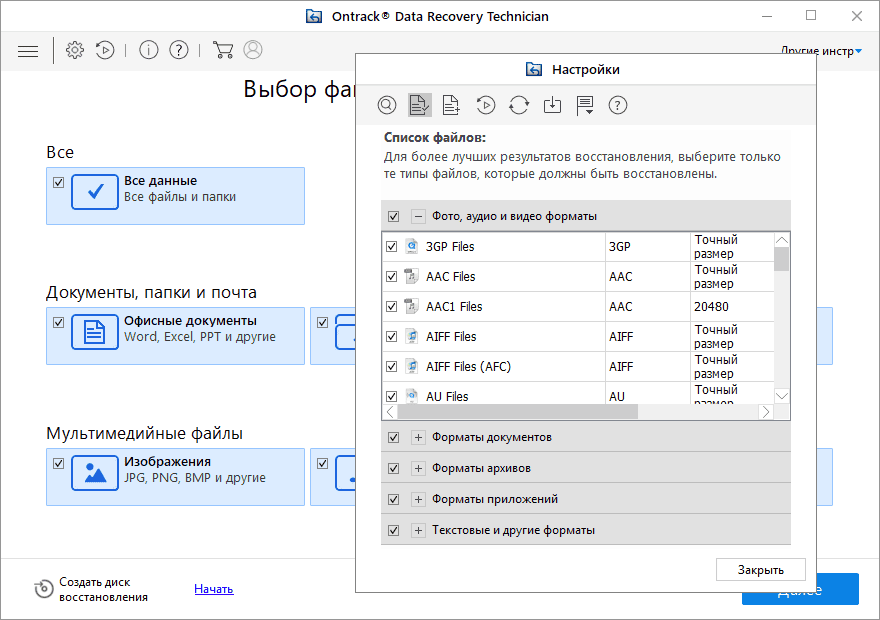
Task: Open the user account icon
Action: tap(253, 50)
